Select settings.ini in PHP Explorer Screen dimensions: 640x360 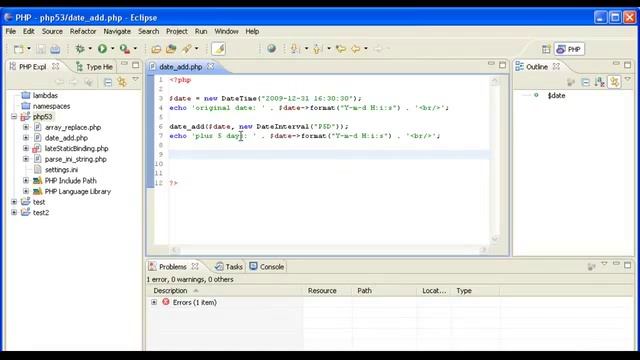click(61, 170)
